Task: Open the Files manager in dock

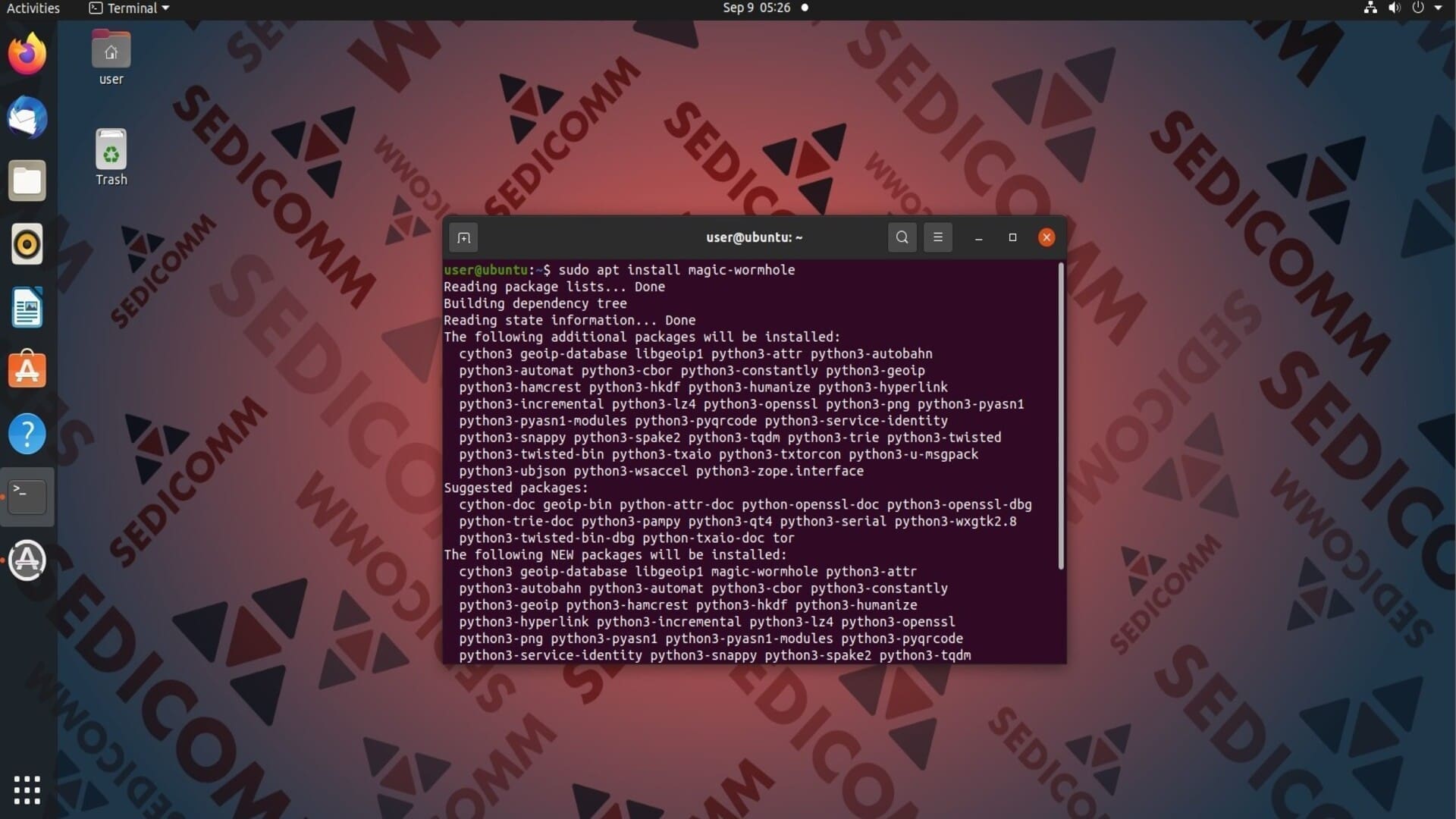Action: tap(27, 180)
